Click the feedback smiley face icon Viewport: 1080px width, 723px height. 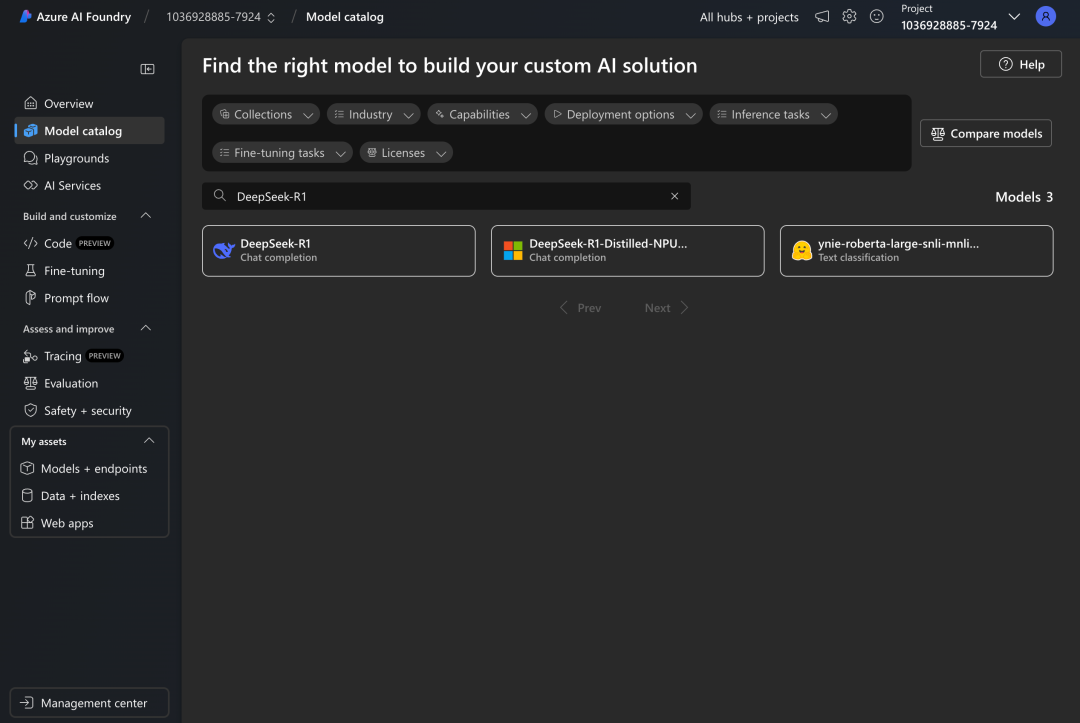877,17
